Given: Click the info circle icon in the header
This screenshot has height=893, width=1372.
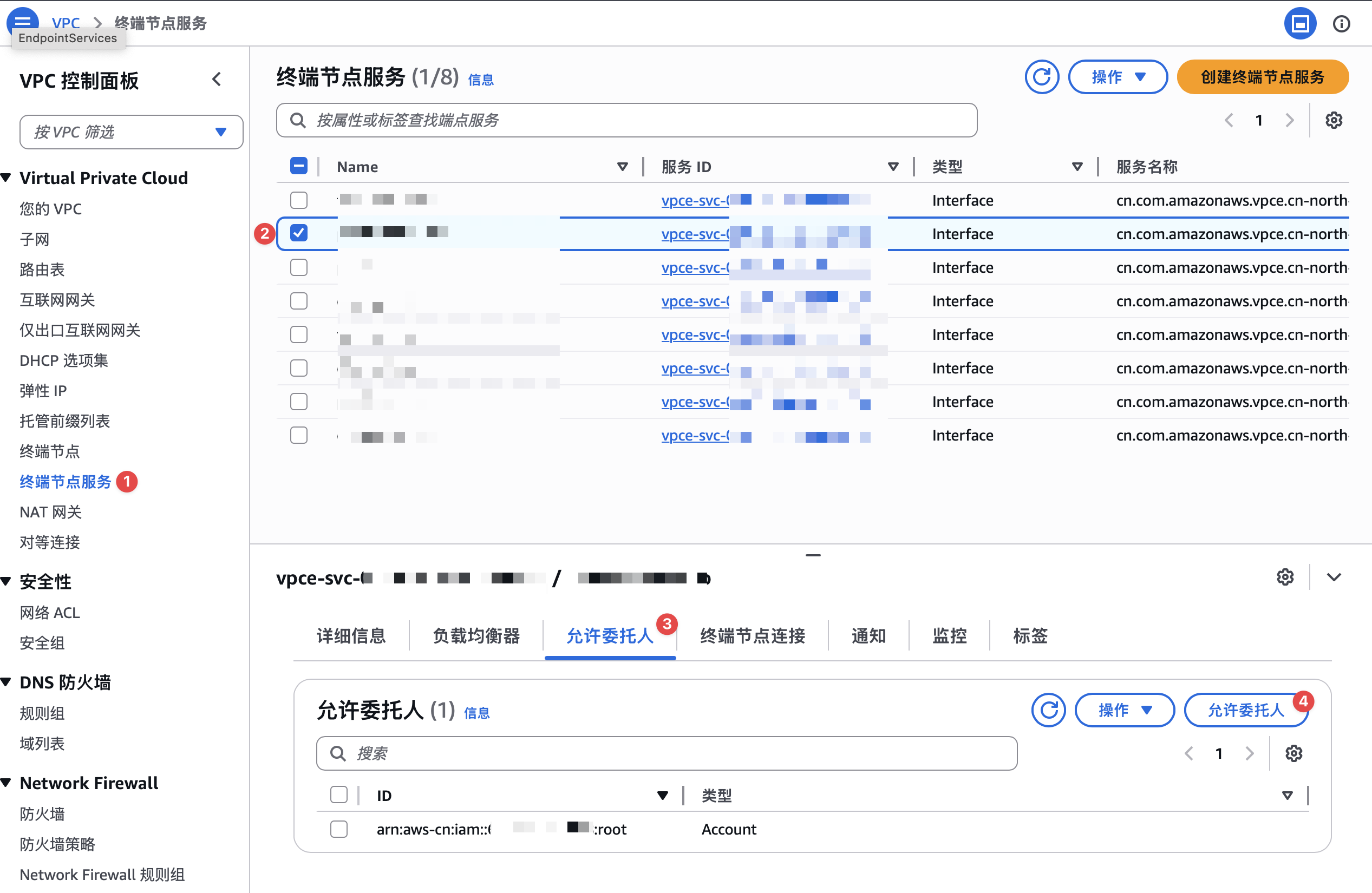Looking at the screenshot, I should [x=1342, y=24].
